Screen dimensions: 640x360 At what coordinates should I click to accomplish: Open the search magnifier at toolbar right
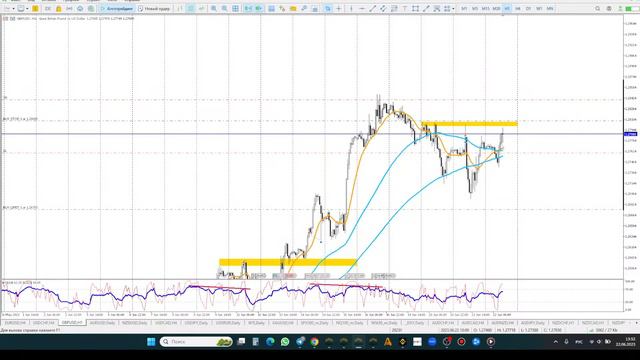point(598,9)
